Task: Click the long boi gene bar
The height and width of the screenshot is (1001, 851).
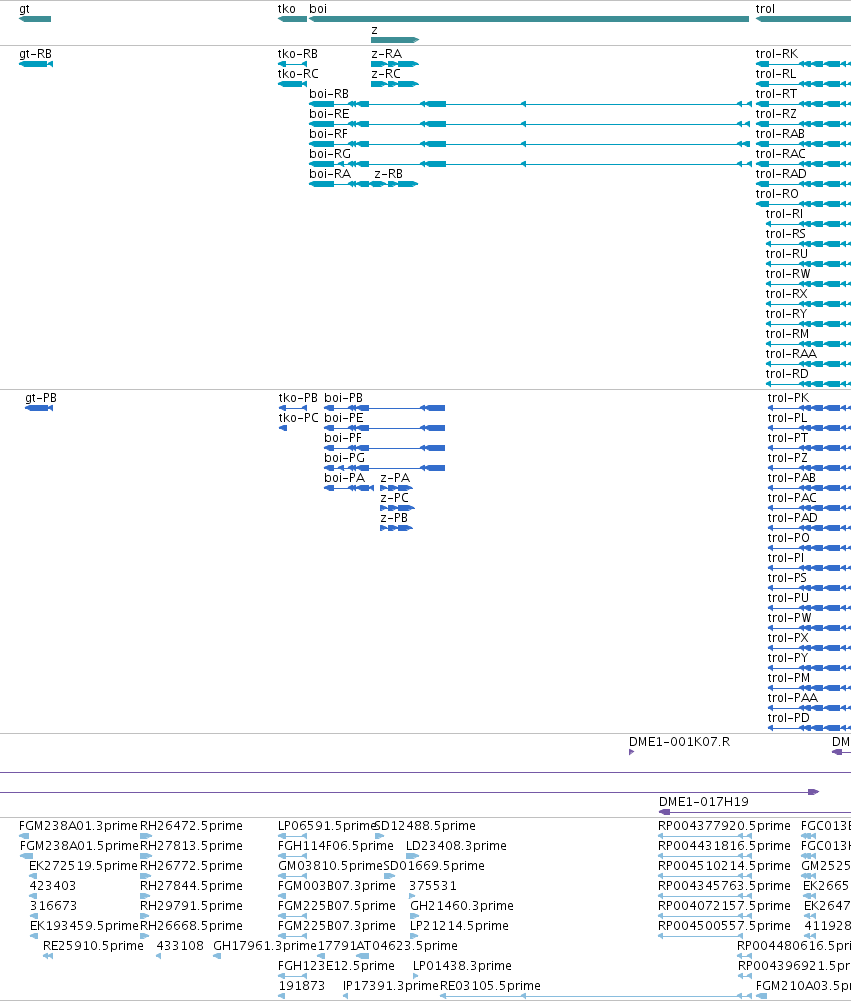Action: [x=529, y=19]
